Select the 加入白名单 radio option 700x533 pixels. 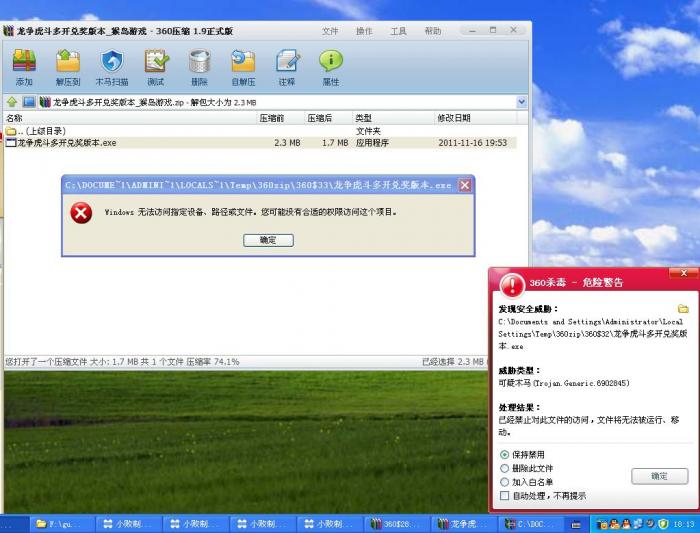point(504,482)
